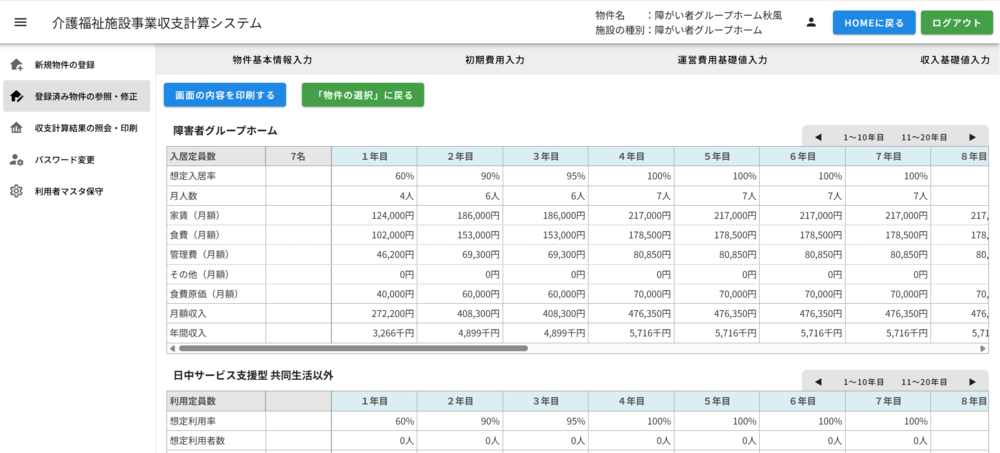Click the horizontal scrollbar thumb under the table
The width and height of the screenshot is (1000, 453).
(x=353, y=348)
